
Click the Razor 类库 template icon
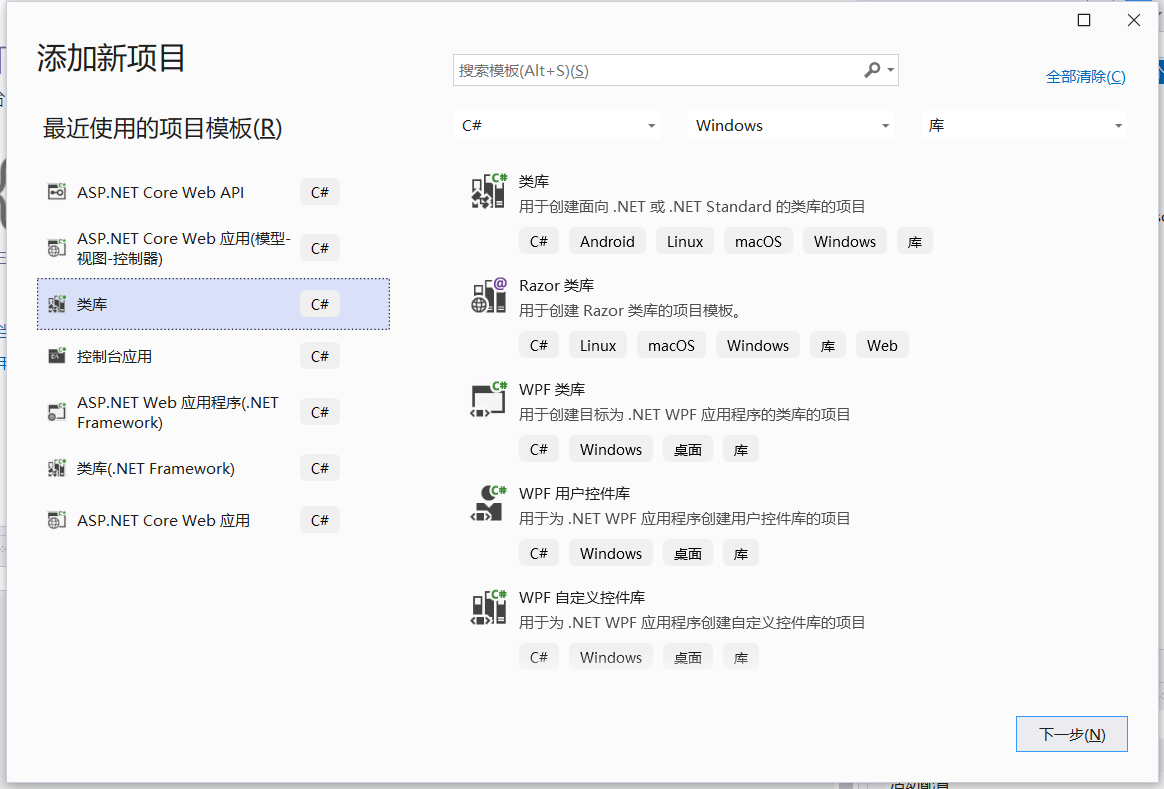(488, 295)
